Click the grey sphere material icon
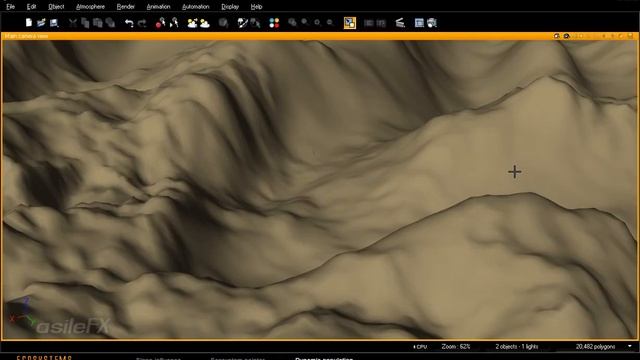Image resolution: width=640 pixels, height=360 pixels. [223, 23]
